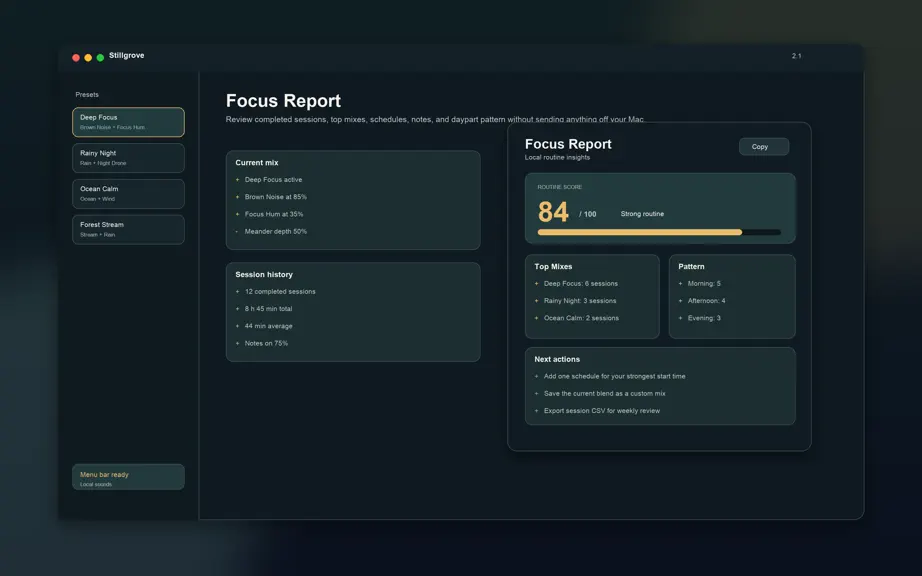This screenshot has height=576, width=922.
Task: Click the ROUTINE SCORE label
Action: pos(560,187)
